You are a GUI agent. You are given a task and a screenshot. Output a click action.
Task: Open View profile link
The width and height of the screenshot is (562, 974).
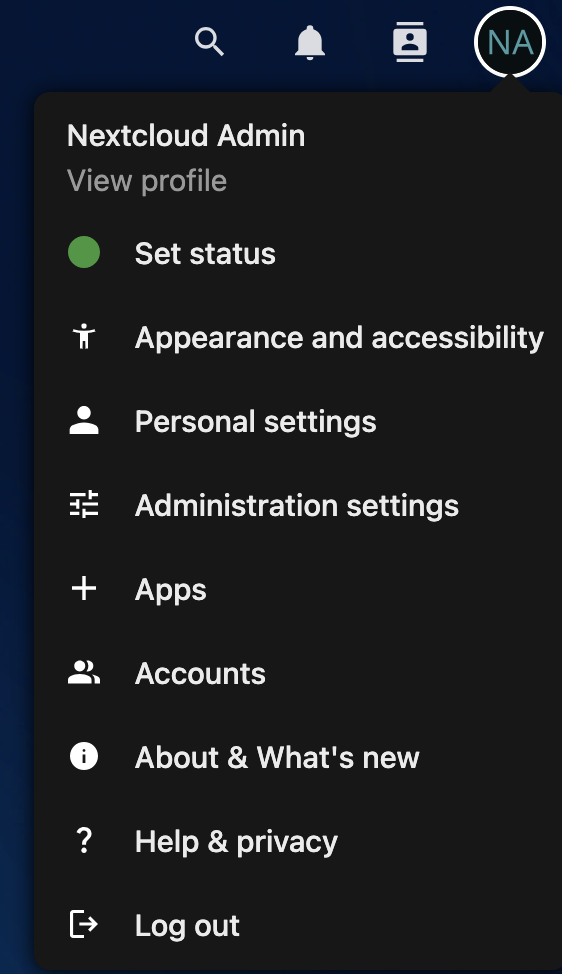tap(147, 181)
